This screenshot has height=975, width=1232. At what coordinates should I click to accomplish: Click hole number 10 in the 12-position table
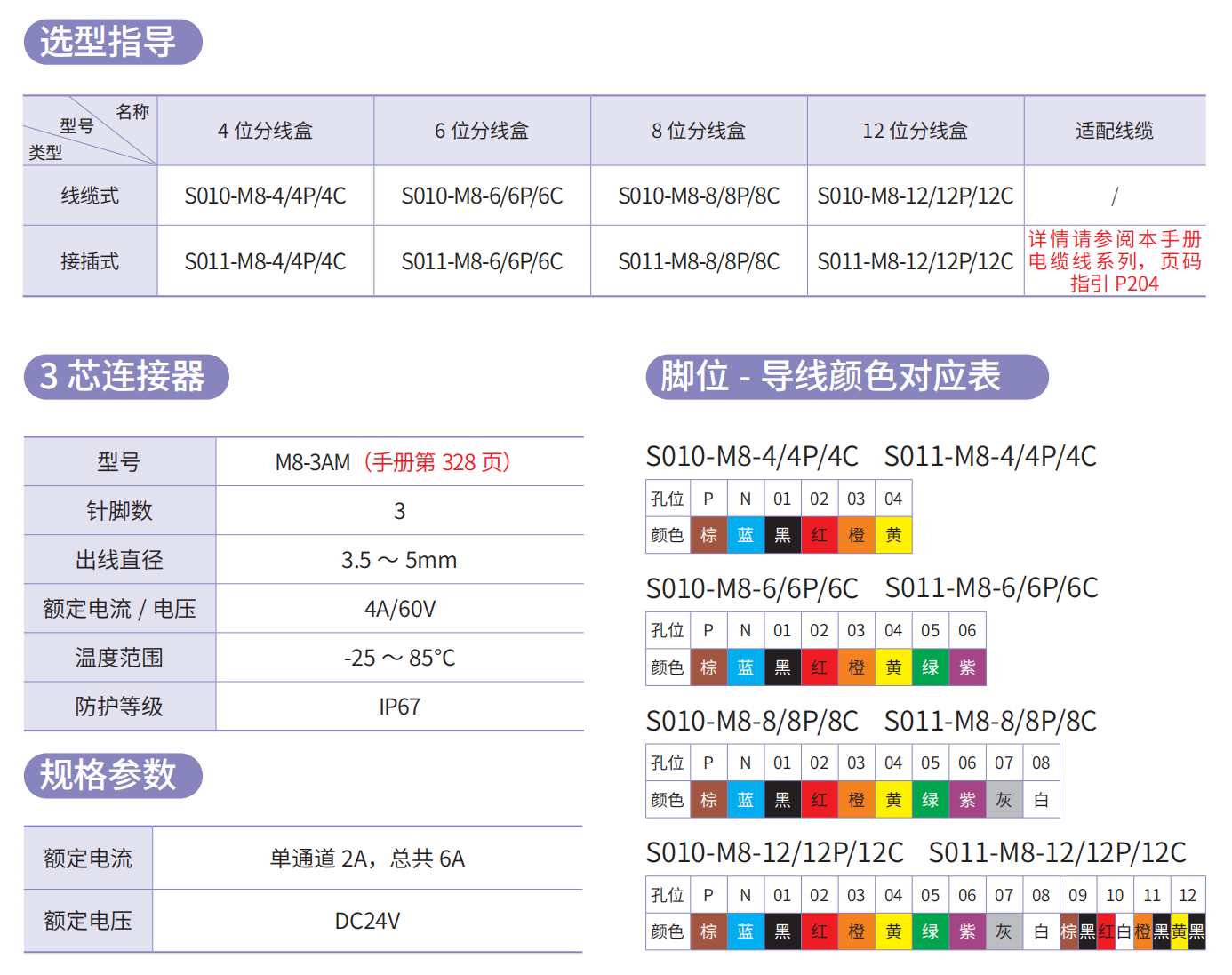[x=1115, y=895]
